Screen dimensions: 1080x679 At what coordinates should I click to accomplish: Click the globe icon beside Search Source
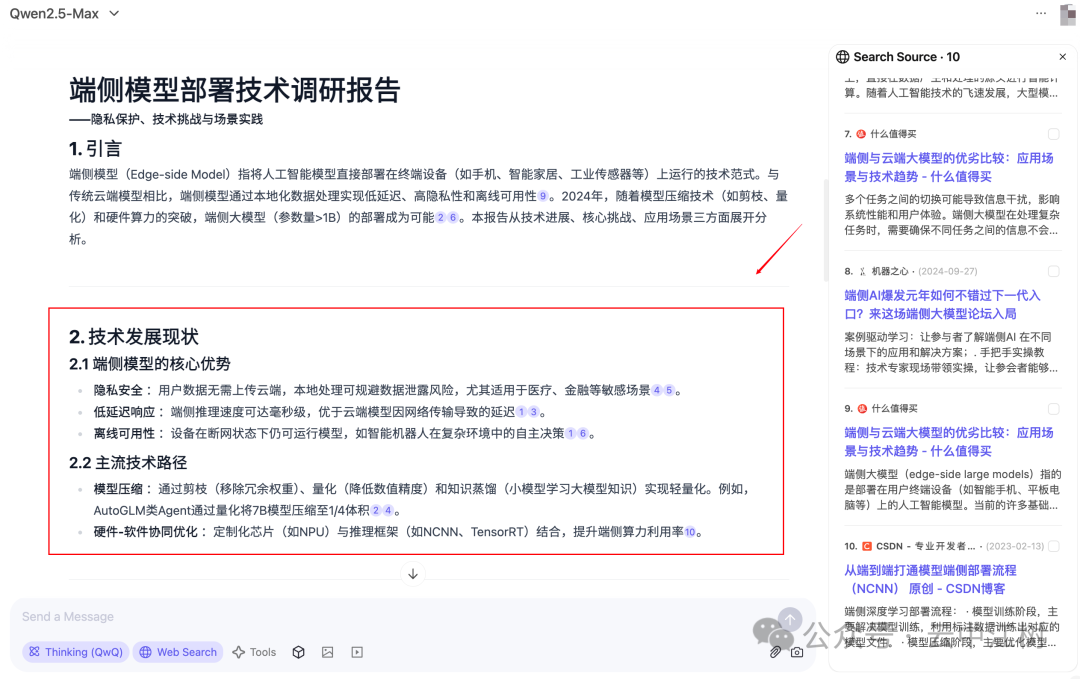(842, 57)
